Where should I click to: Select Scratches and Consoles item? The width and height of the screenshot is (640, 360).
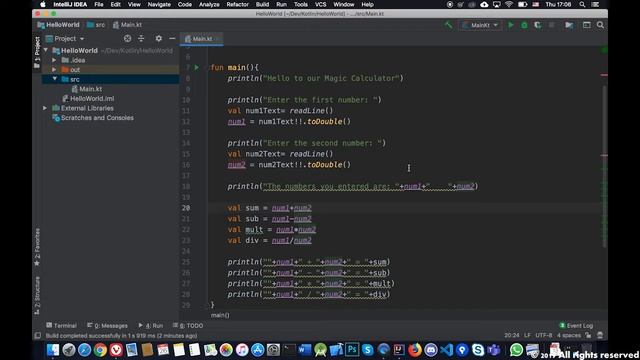93,118
